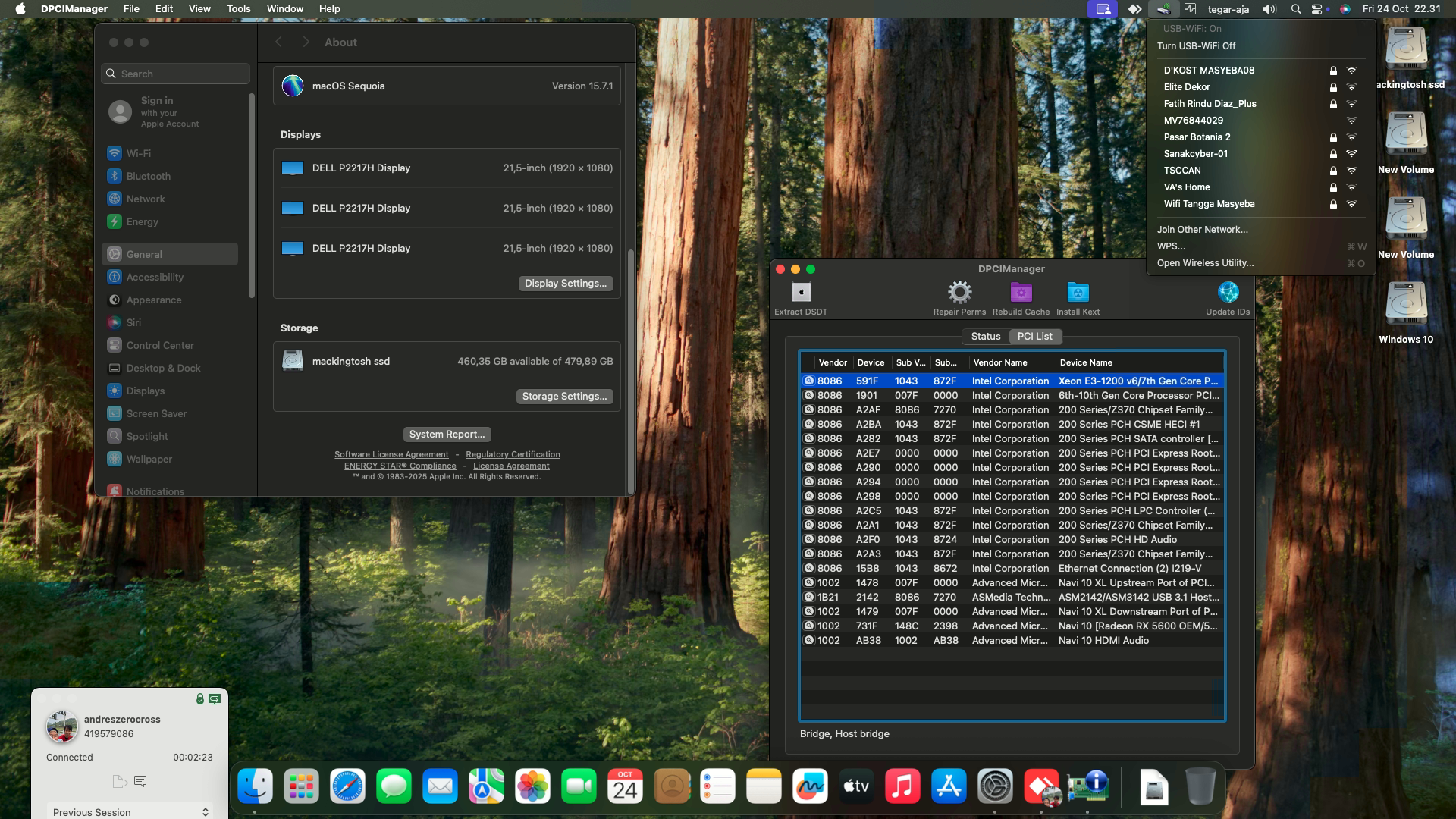The width and height of the screenshot is (1456, 819).
Task: Open ENERGY STAR Compliance link
Action: (x=400, y=466)
